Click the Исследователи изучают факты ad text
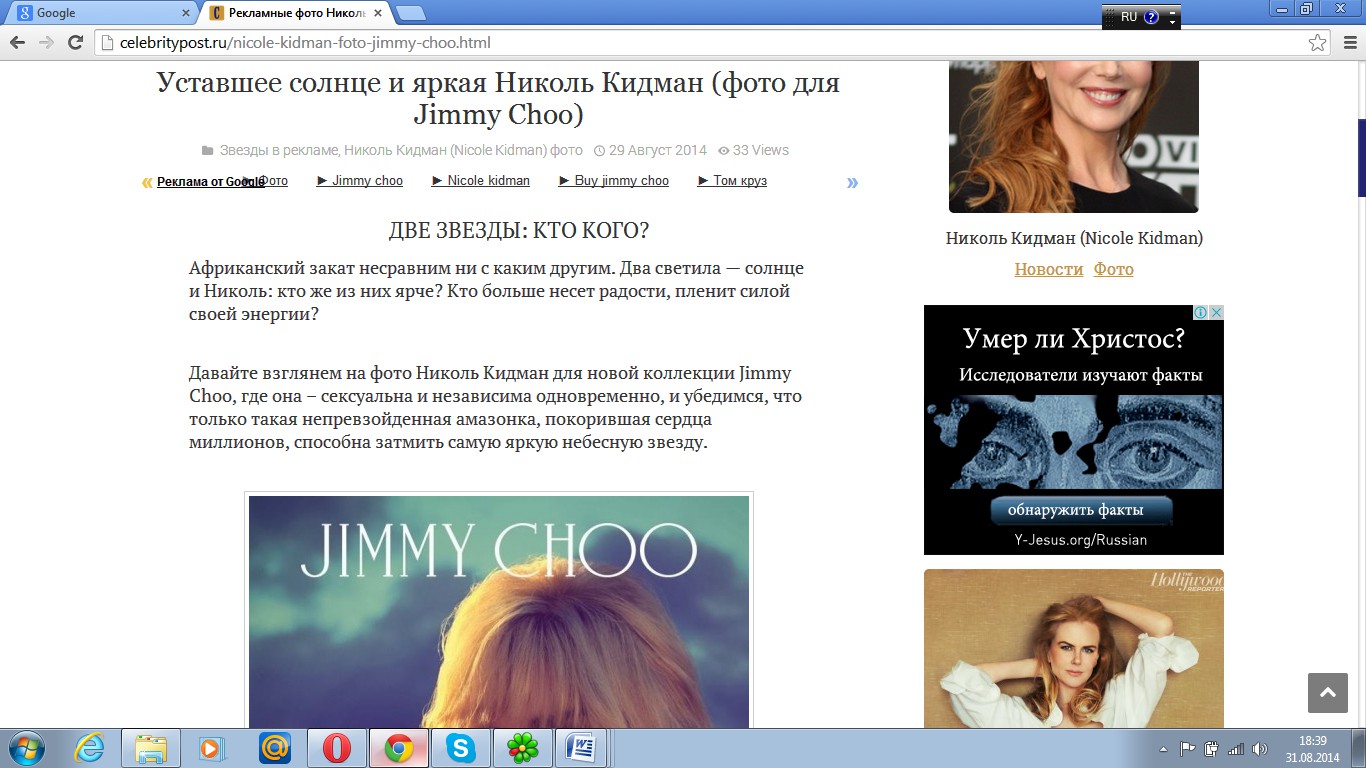This screenshot has height=768, width=1366. (1080, 376)
